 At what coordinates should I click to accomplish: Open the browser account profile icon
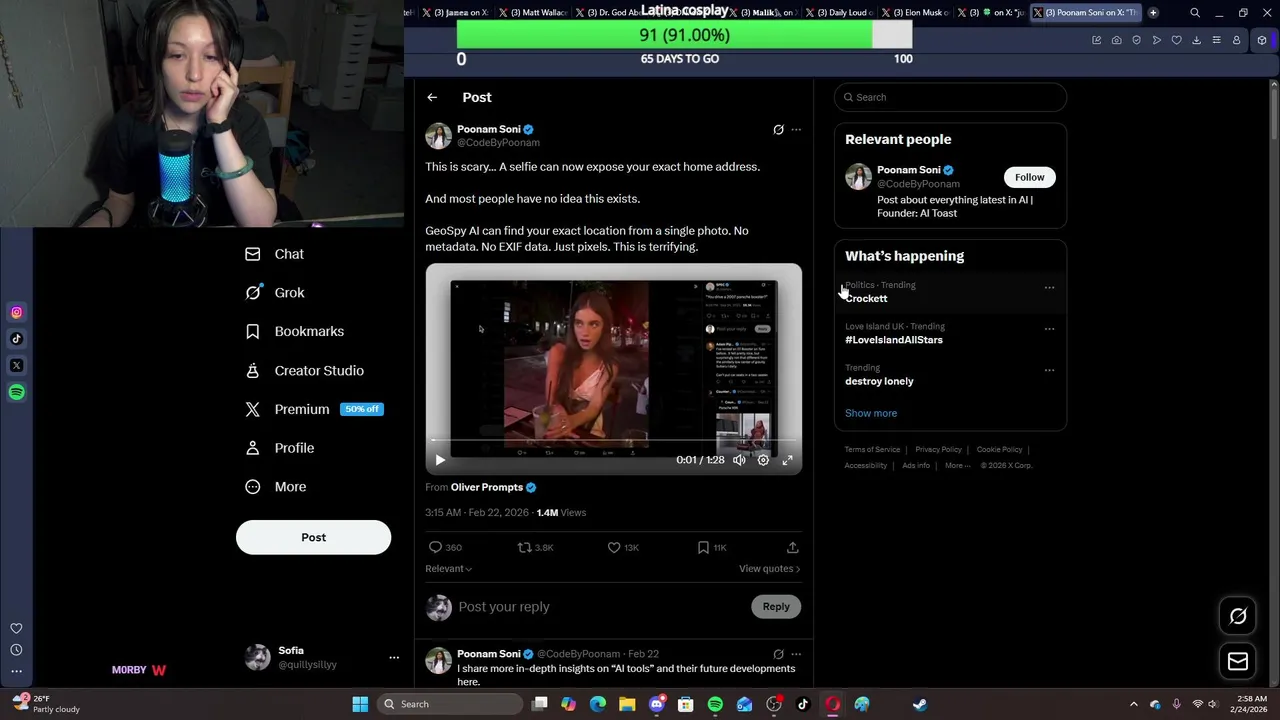(1236, 40)
